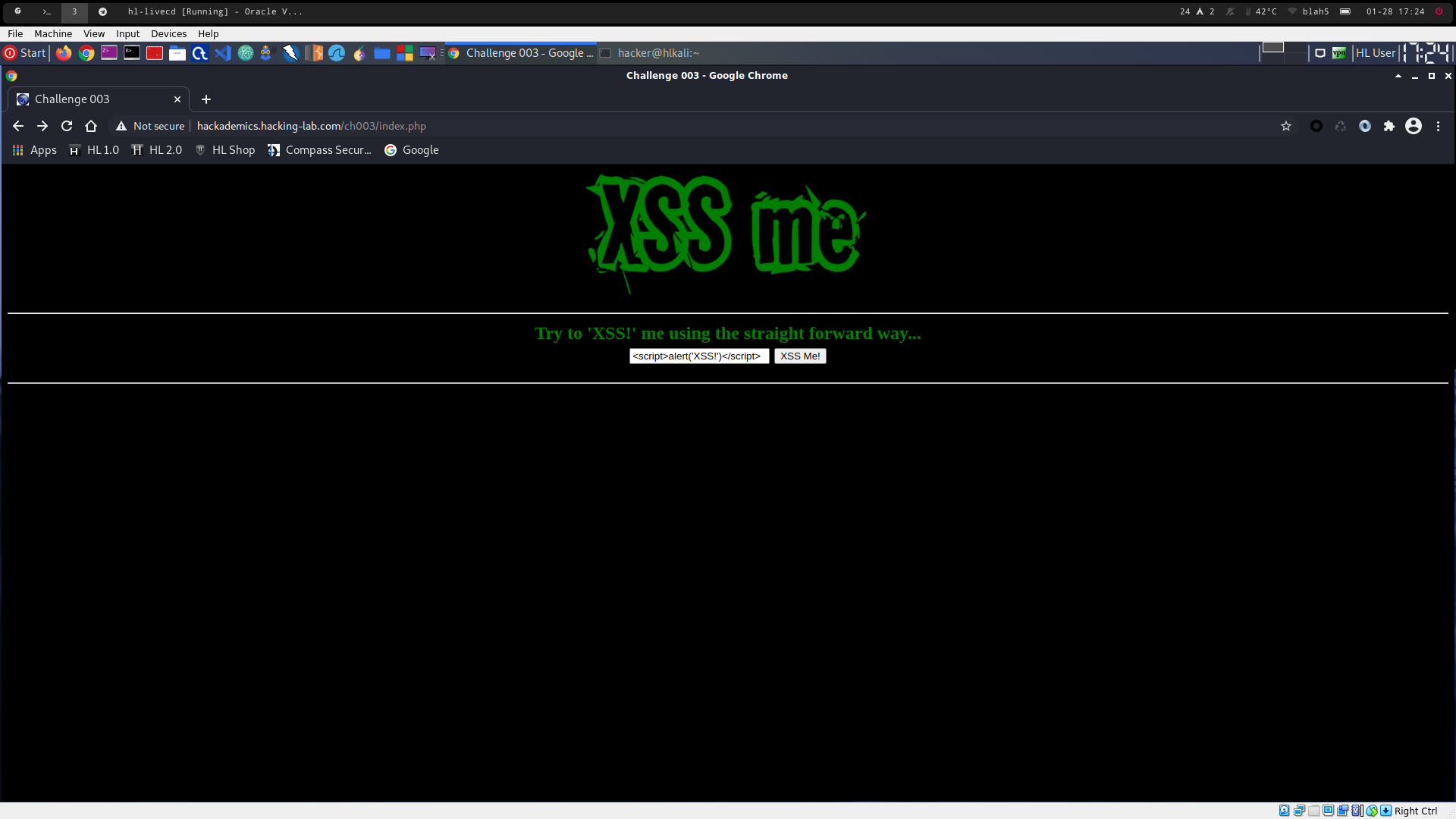This screenshot has width=1456, height=819.
Task: Open Visual Studio Code from the taskbar
Action: point(222,53)
